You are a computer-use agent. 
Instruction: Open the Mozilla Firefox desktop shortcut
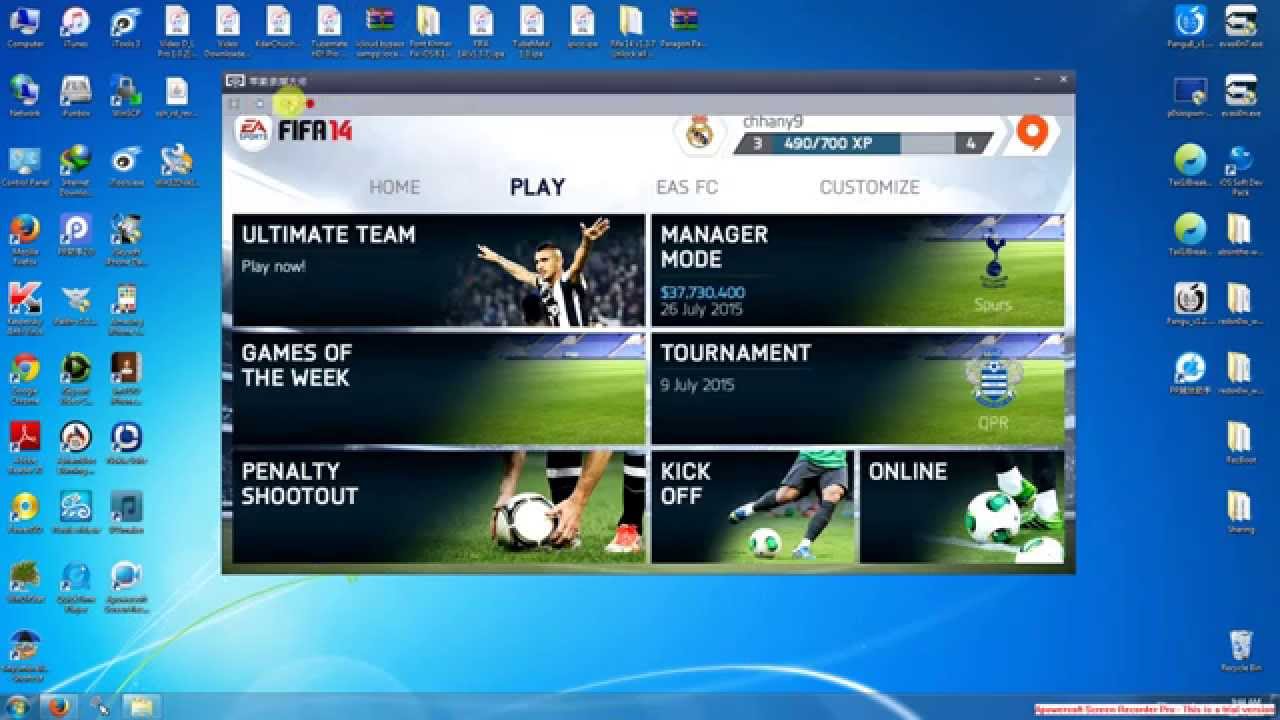(x=24, y=240)
